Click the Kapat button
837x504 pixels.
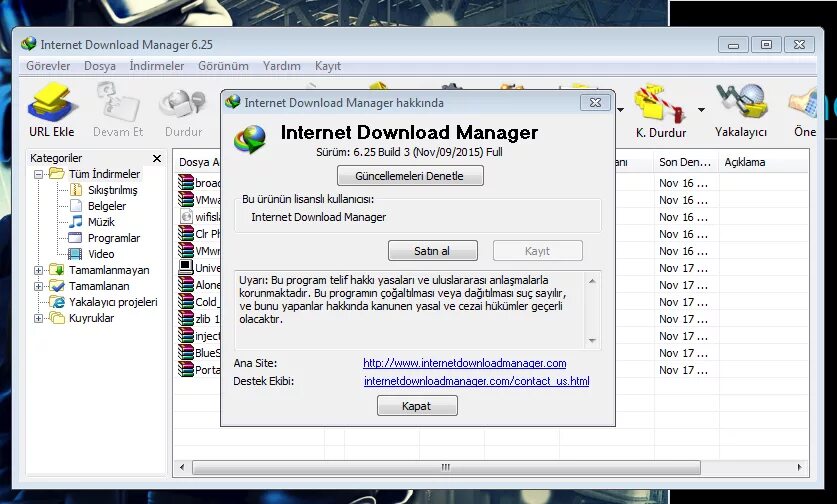(417, 405)
